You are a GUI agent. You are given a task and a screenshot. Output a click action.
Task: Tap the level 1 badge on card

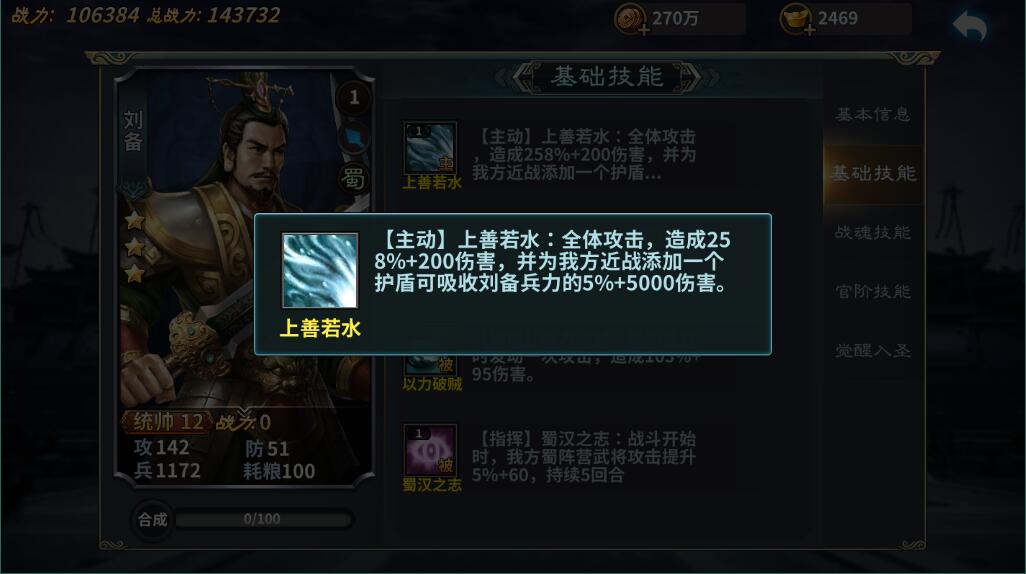tap(354, 98)
